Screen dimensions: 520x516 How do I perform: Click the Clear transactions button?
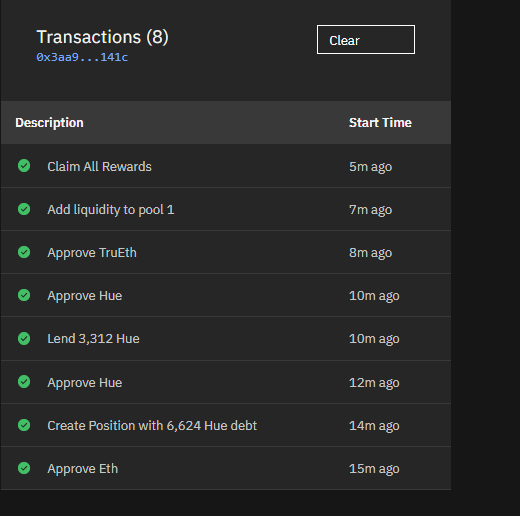[366, 39]
